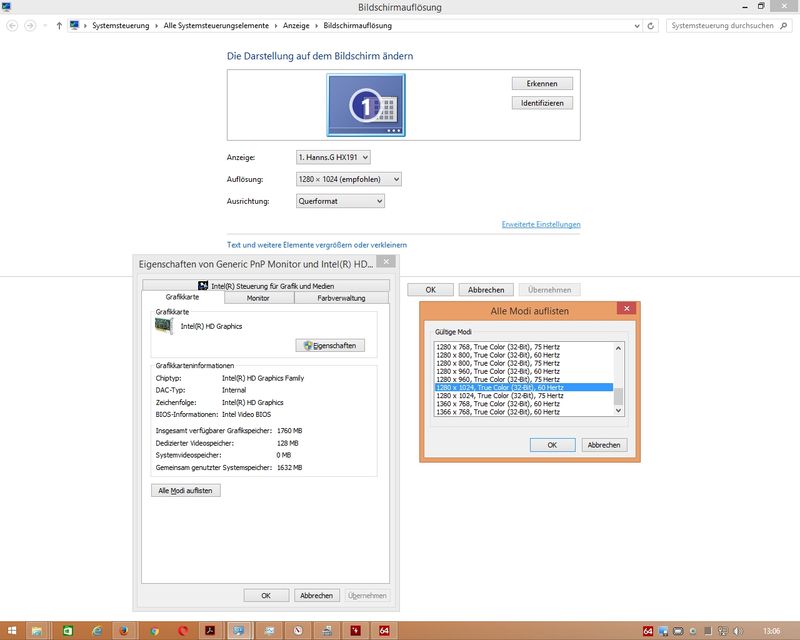Click Abbrechen in the Eigenschaften dialog
Viewport: 800px width, 640px height.
[316, 596]
